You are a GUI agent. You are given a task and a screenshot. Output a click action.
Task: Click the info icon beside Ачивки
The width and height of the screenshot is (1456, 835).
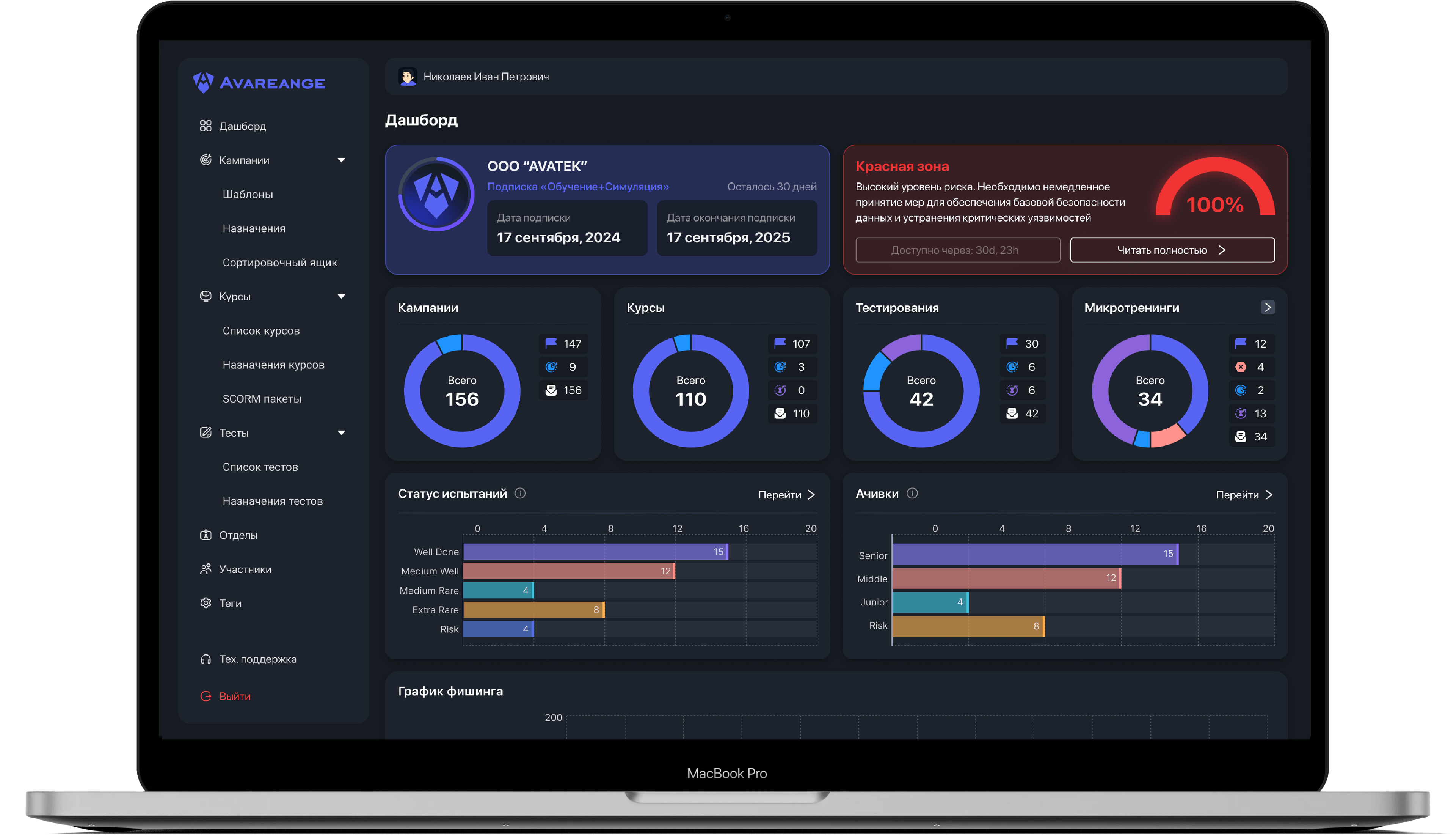(912, 493)
